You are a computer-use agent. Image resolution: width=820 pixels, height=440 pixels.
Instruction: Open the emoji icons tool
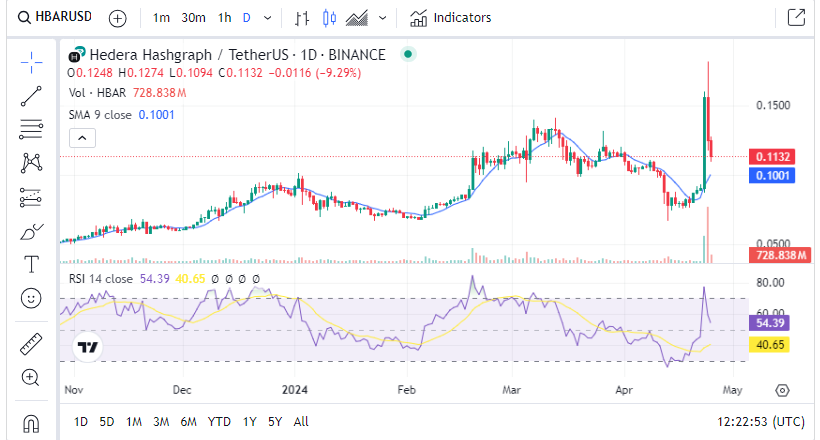click(31, 298)
